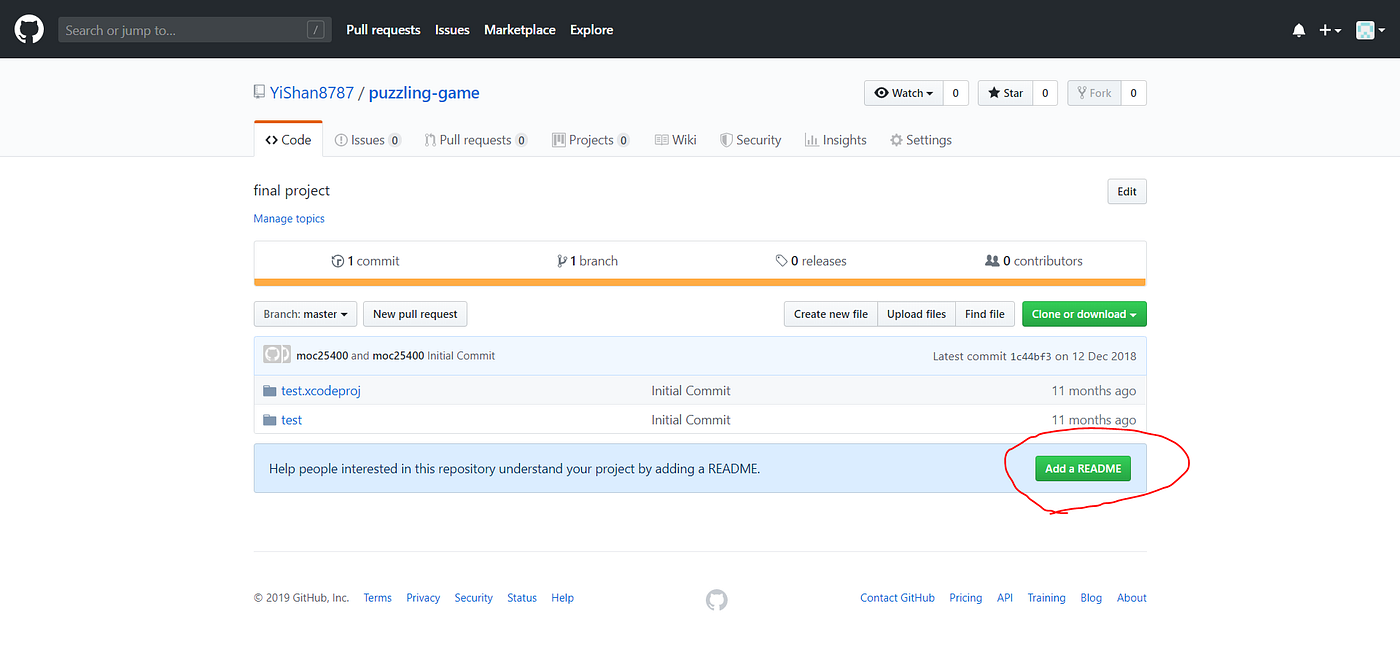Open the Security tab
Image resolution: width=1400 pixels, height=657 pixels.
(x=751, y=140)
